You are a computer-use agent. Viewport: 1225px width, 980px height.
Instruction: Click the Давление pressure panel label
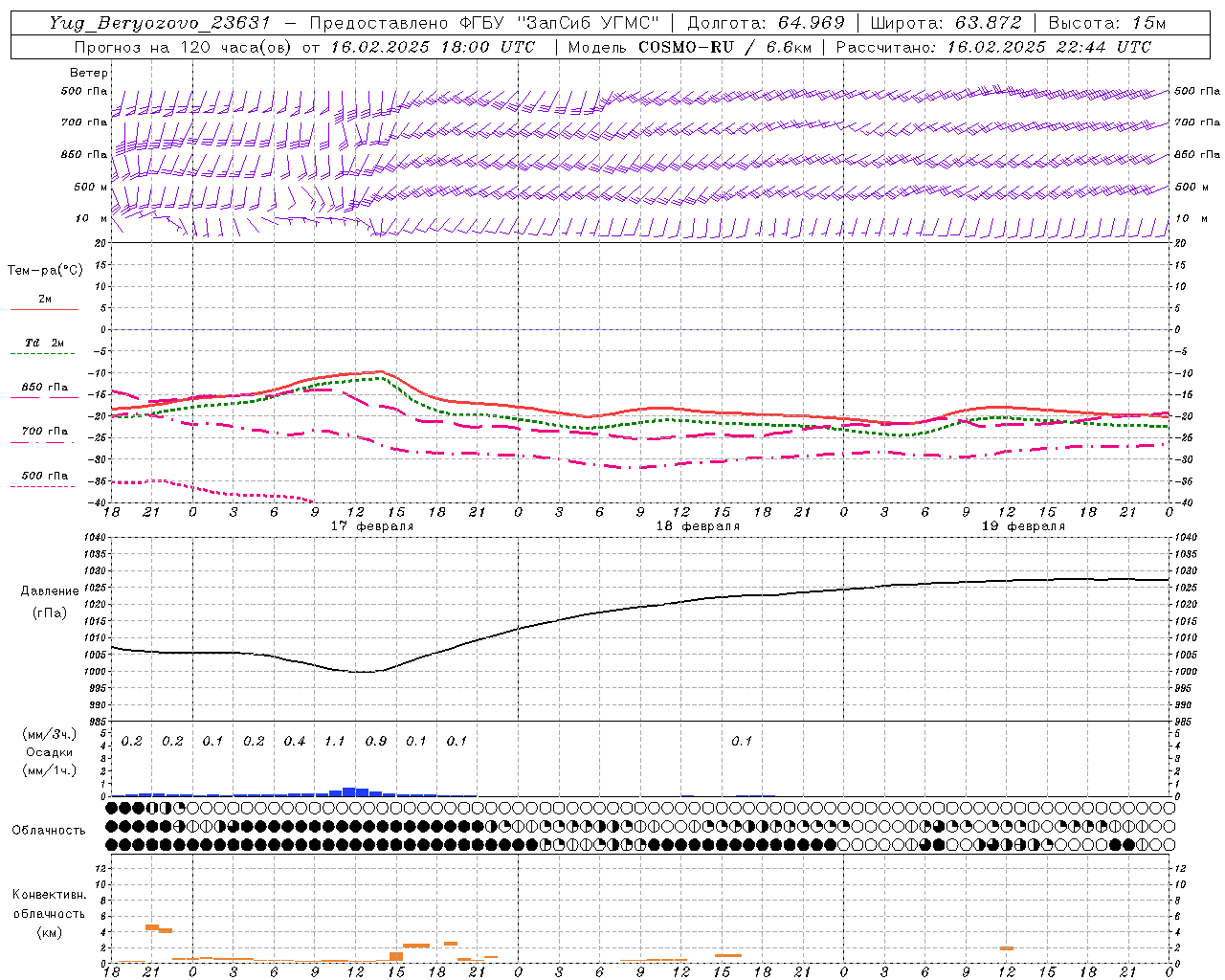tap(49, 591)
